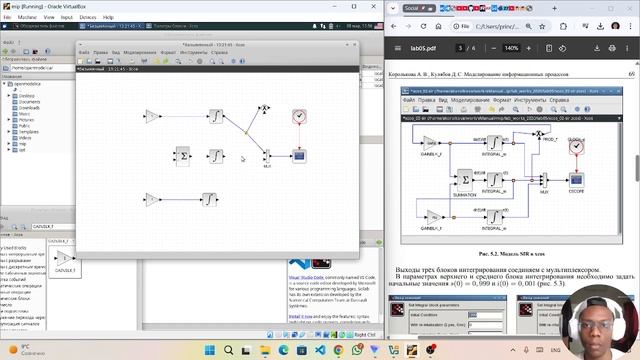Select the middle integrator block beside summation

point(216,156)
